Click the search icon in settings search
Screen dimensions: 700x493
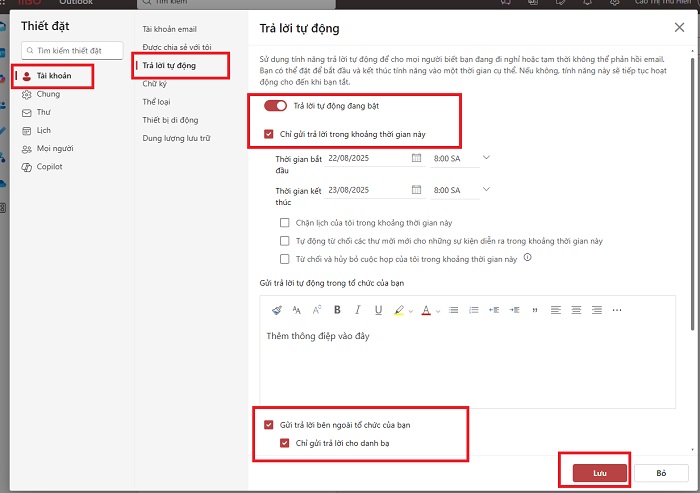[x=30, y=50]
